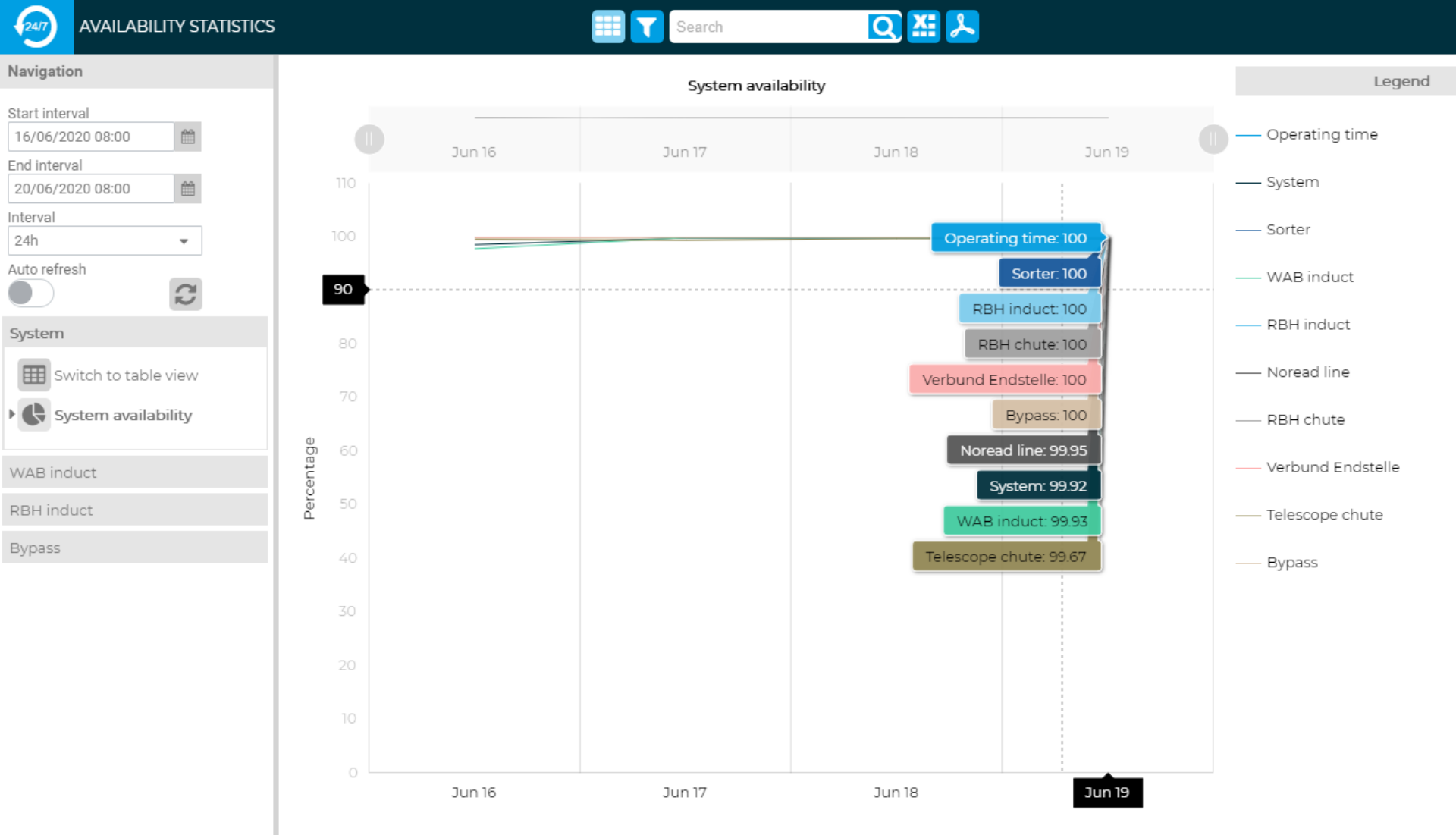
Task: Export to PDF icon
Action: (x=962, y=27)
